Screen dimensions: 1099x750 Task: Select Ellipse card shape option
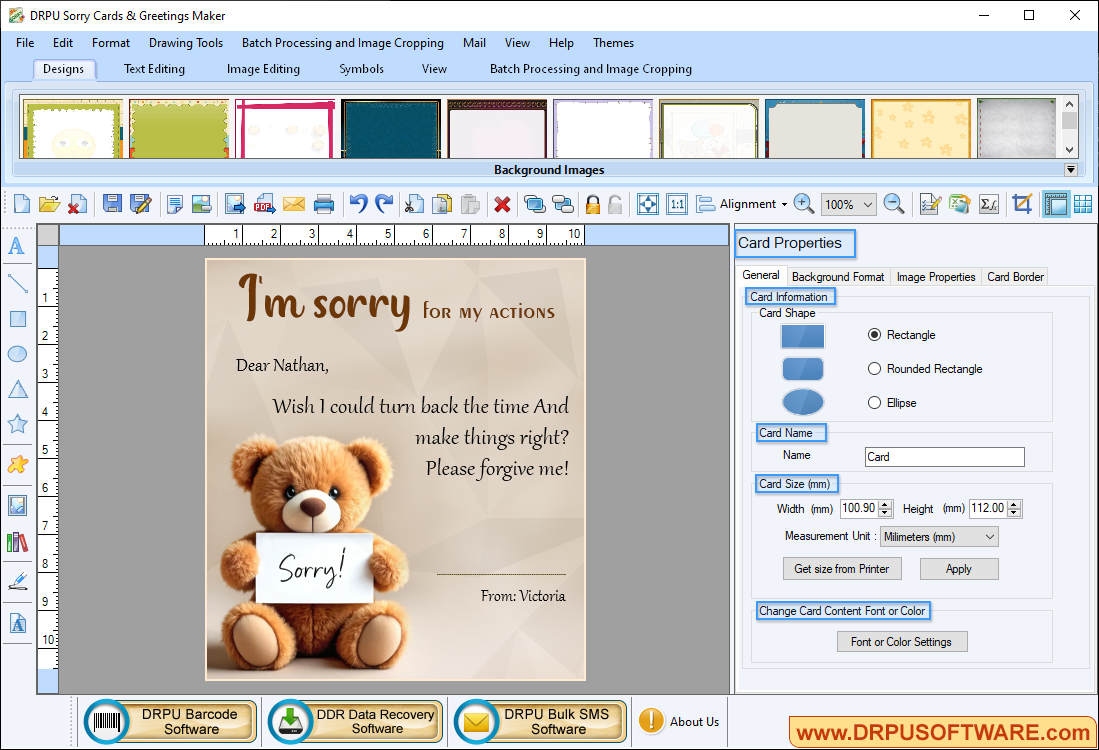[875, 402]
